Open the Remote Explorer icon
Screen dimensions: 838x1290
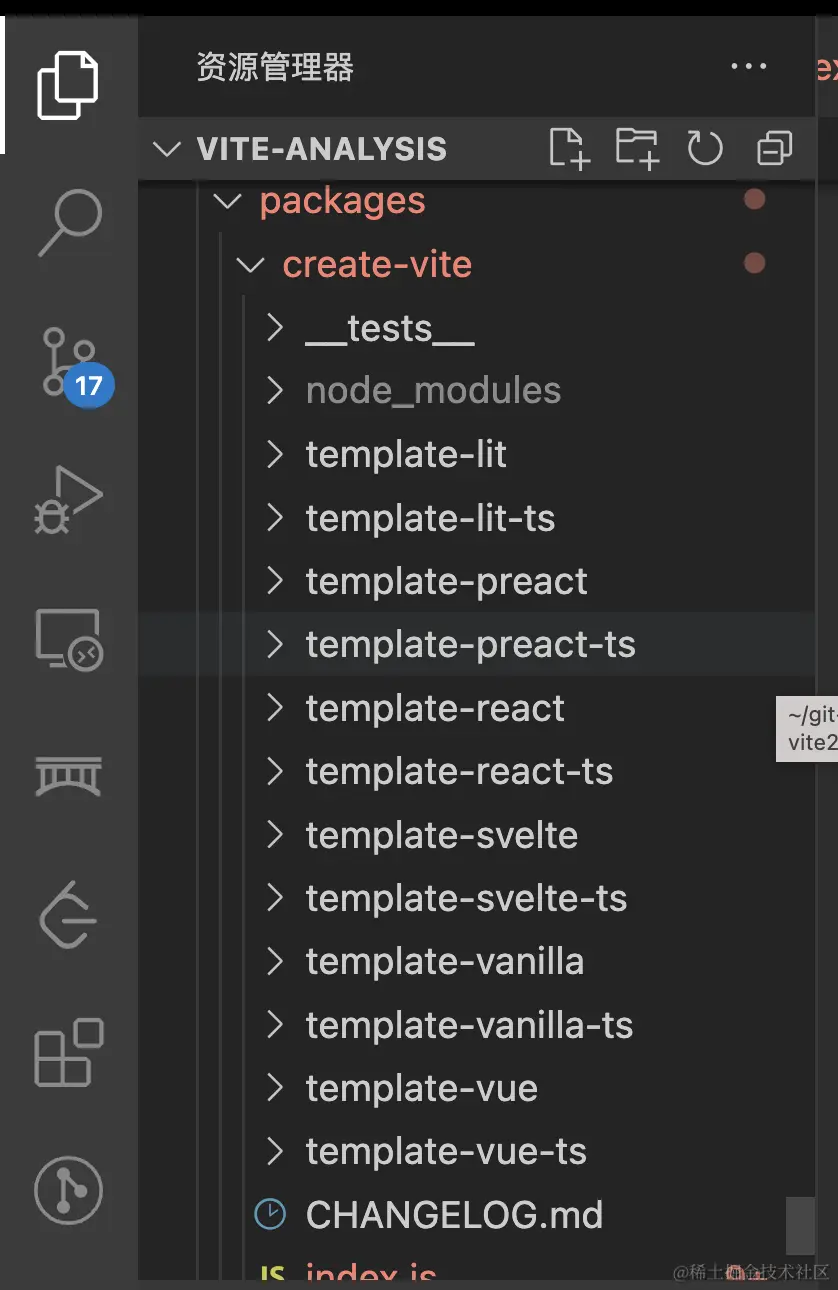(x=68, y=639)
